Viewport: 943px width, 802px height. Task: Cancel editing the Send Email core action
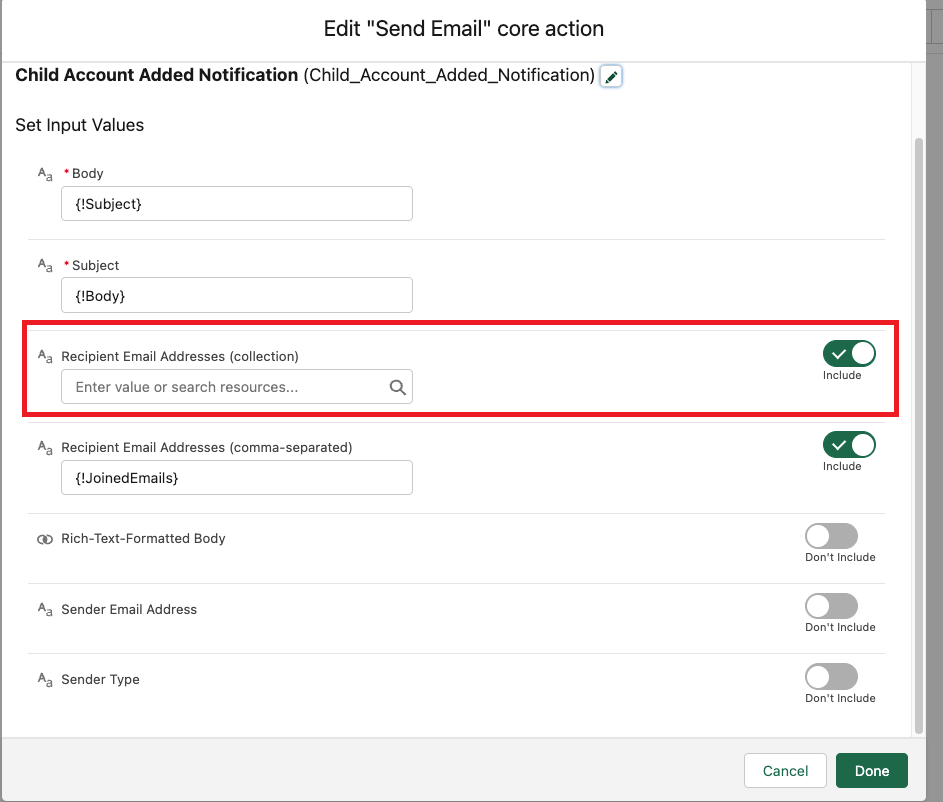(785, 770)
